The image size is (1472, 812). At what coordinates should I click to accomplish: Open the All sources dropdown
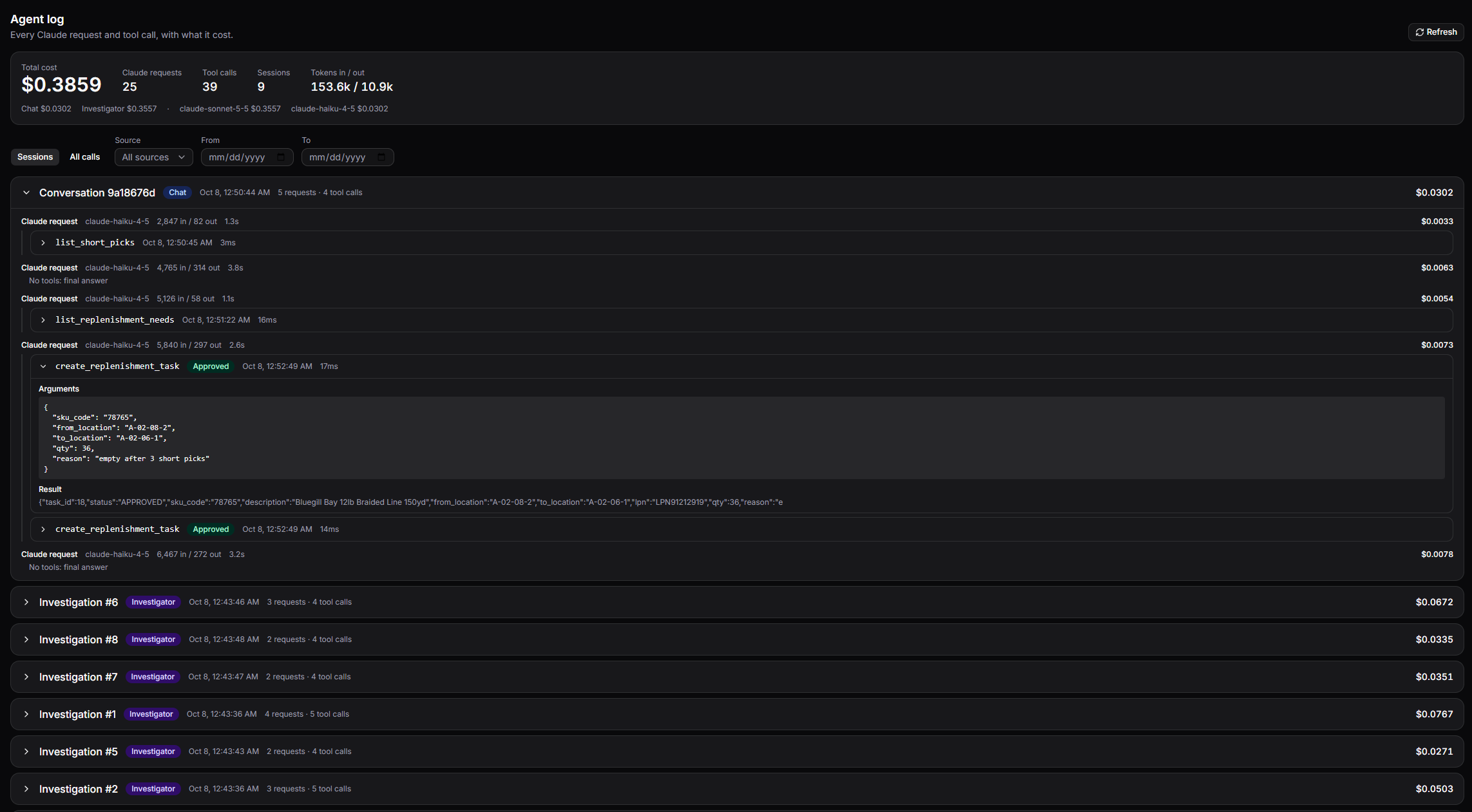[x=153, y=157]
